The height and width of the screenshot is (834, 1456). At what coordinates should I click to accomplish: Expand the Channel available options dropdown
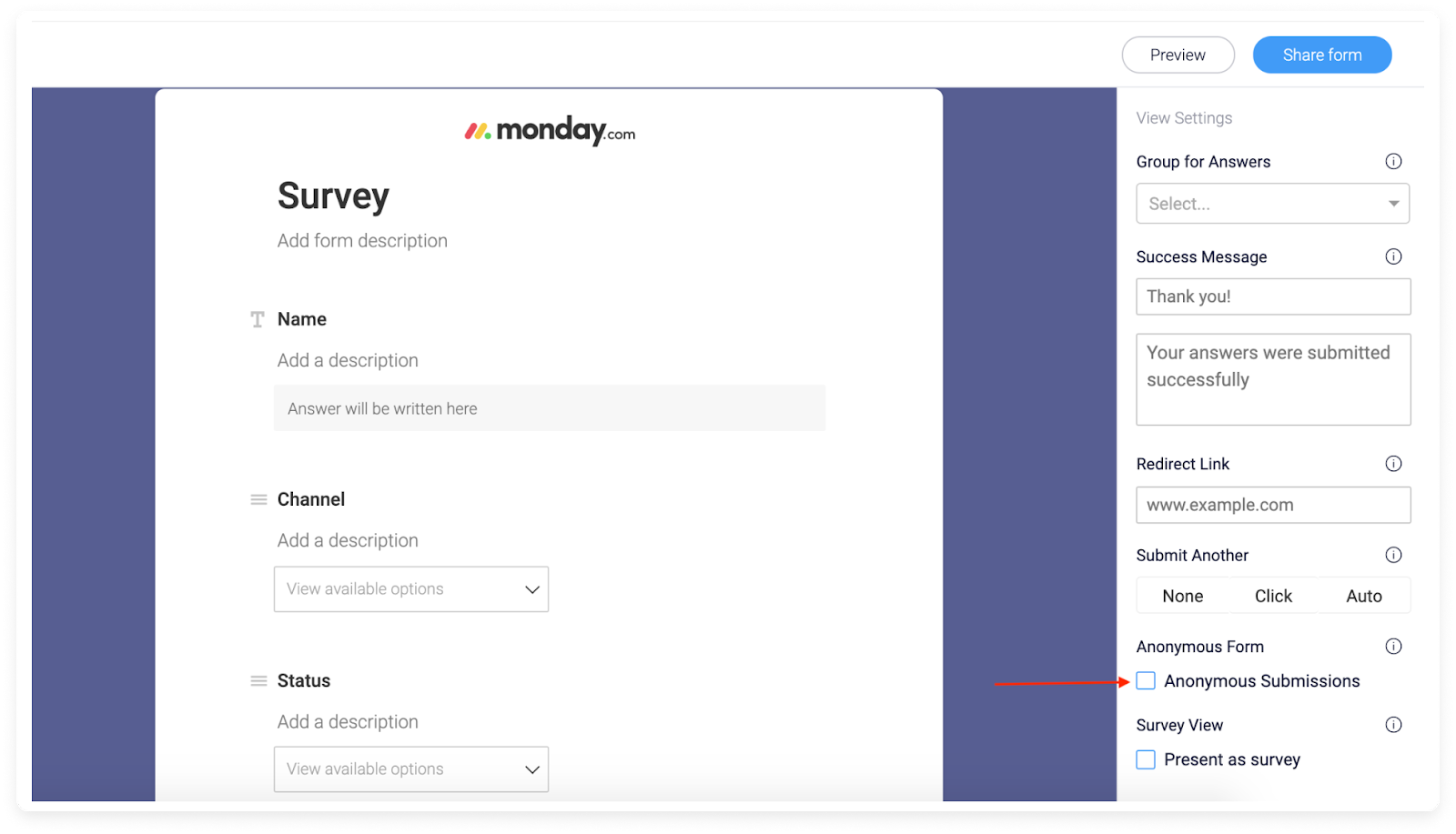411,589
